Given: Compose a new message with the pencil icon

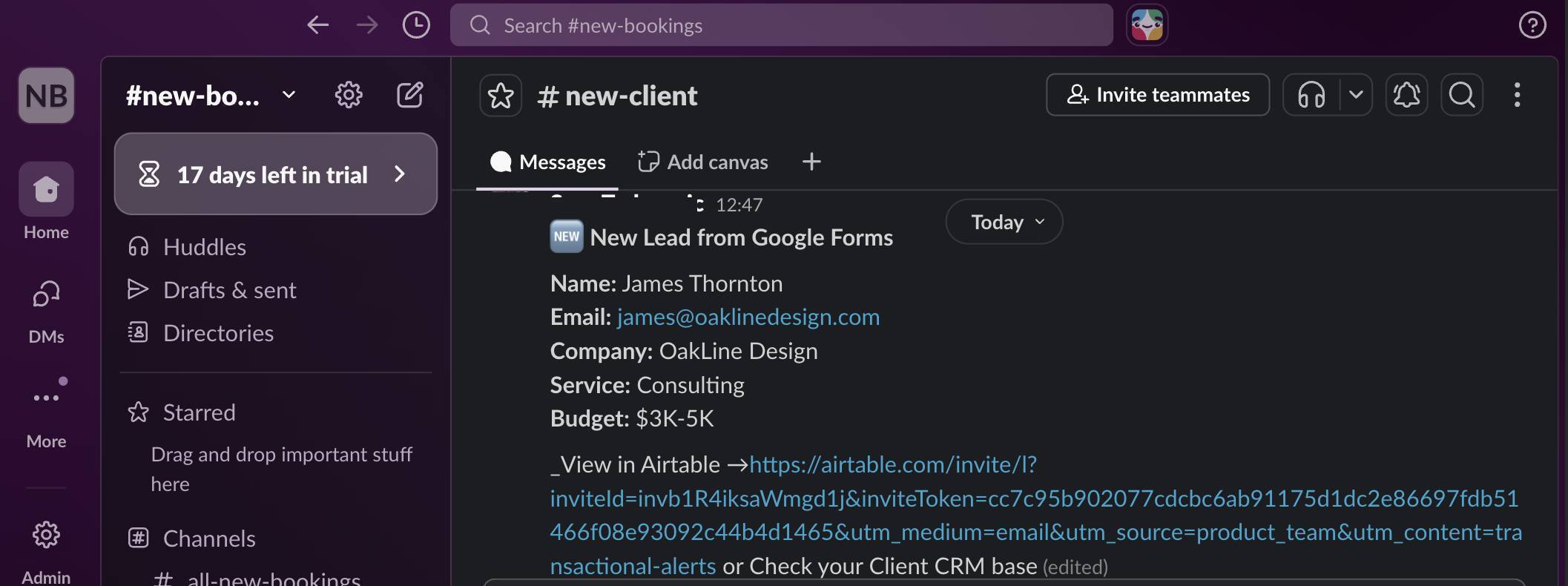Looking at the screenshot, I should [409, 95].
